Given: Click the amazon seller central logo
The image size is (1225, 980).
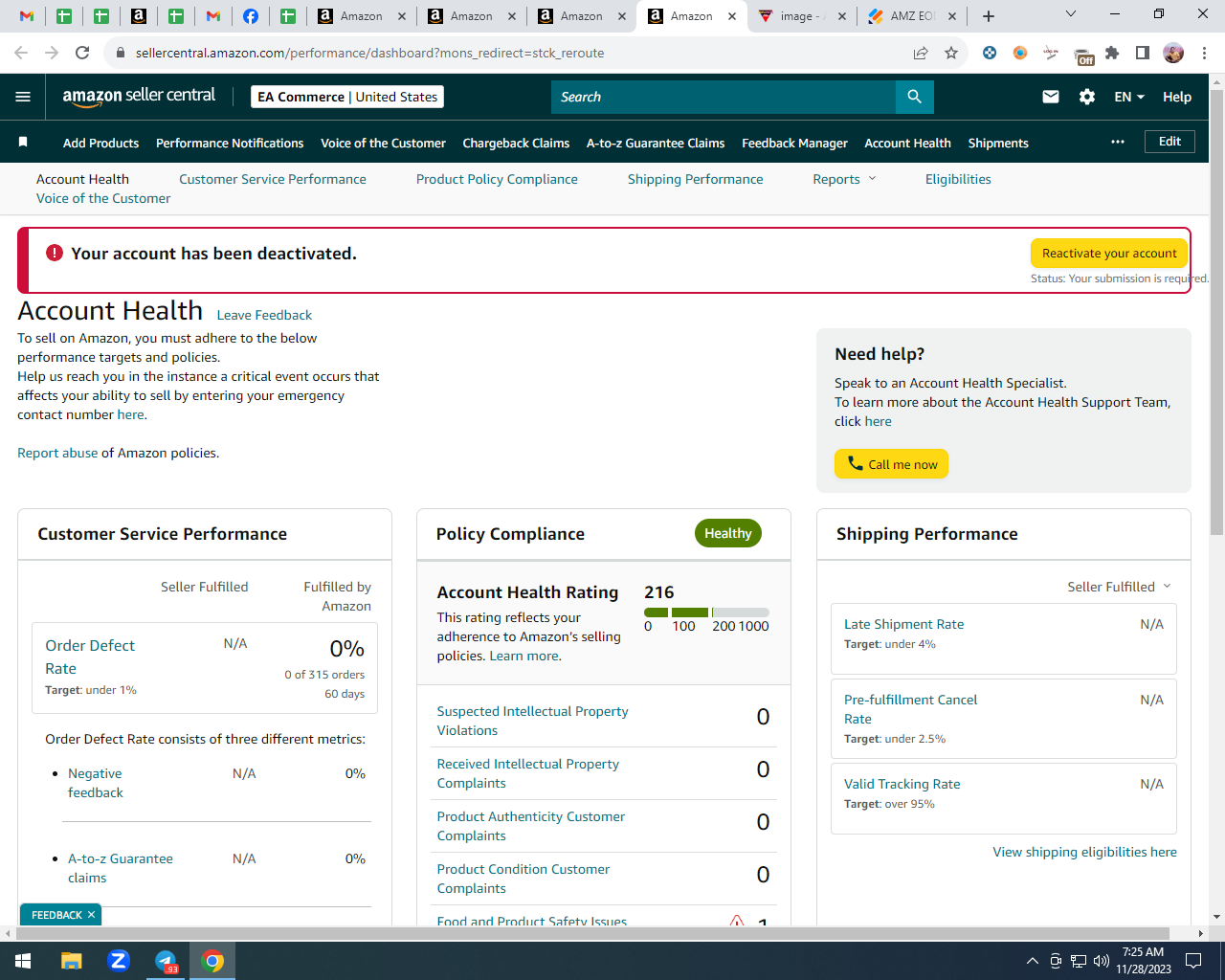Looking at the screenshot, I should [x=139, y=96].
